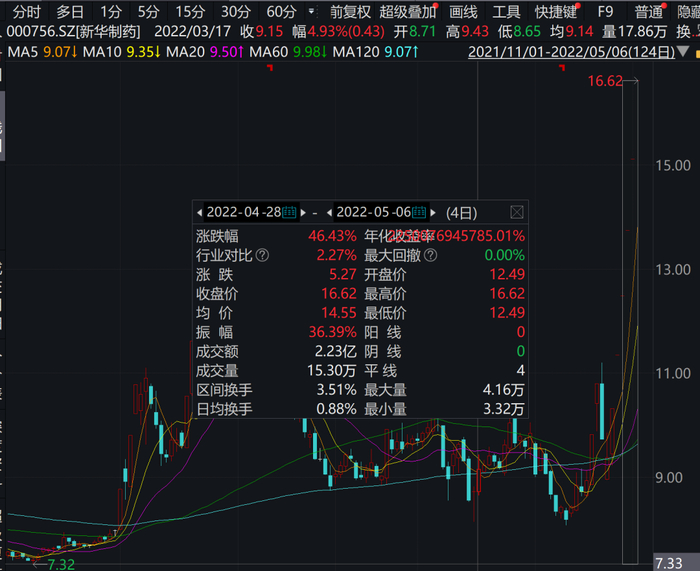
Task: Click MA60 9.98 indicator label
Action: click(x=288, y=52)
